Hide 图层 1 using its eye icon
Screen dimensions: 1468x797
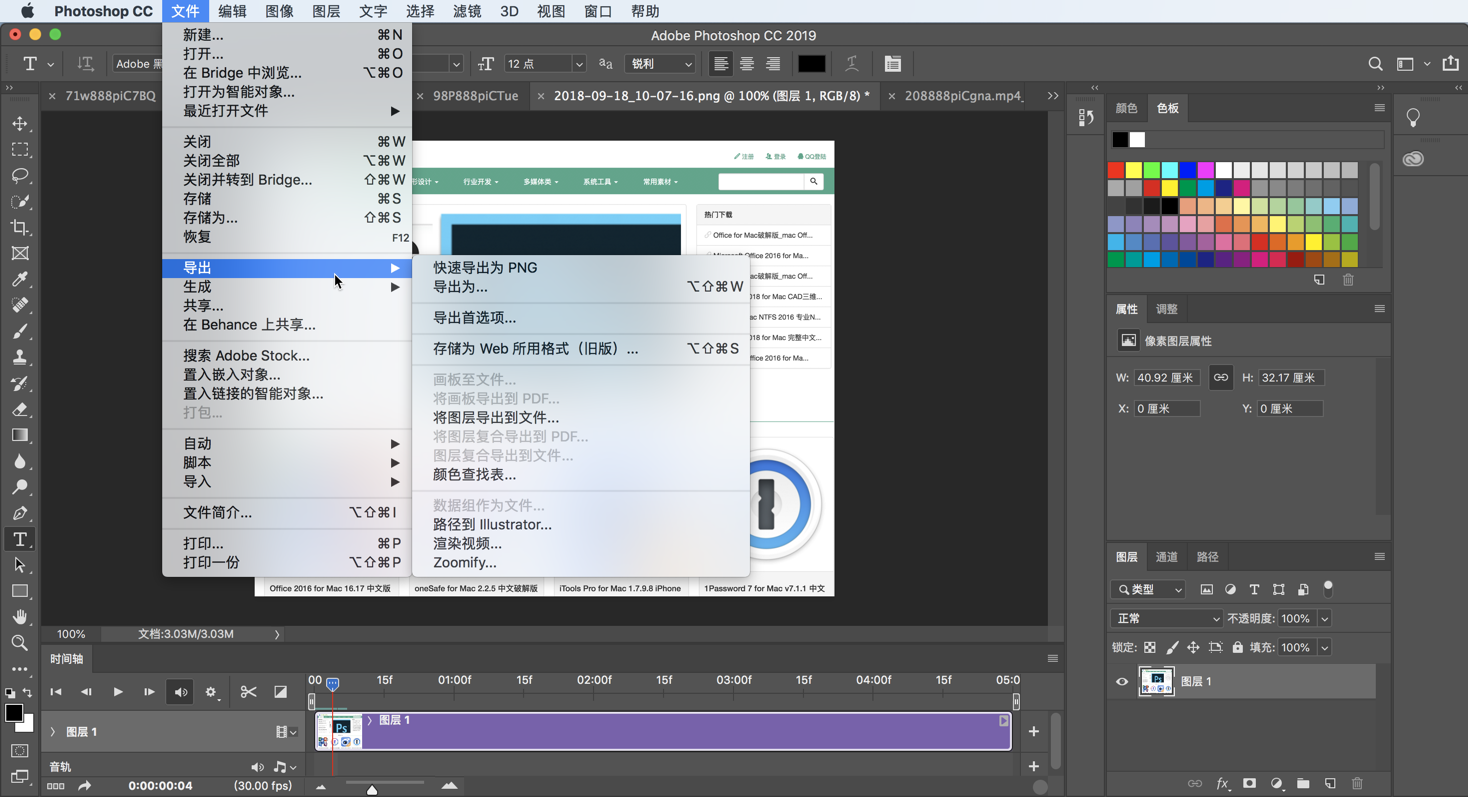(1121, 681)
